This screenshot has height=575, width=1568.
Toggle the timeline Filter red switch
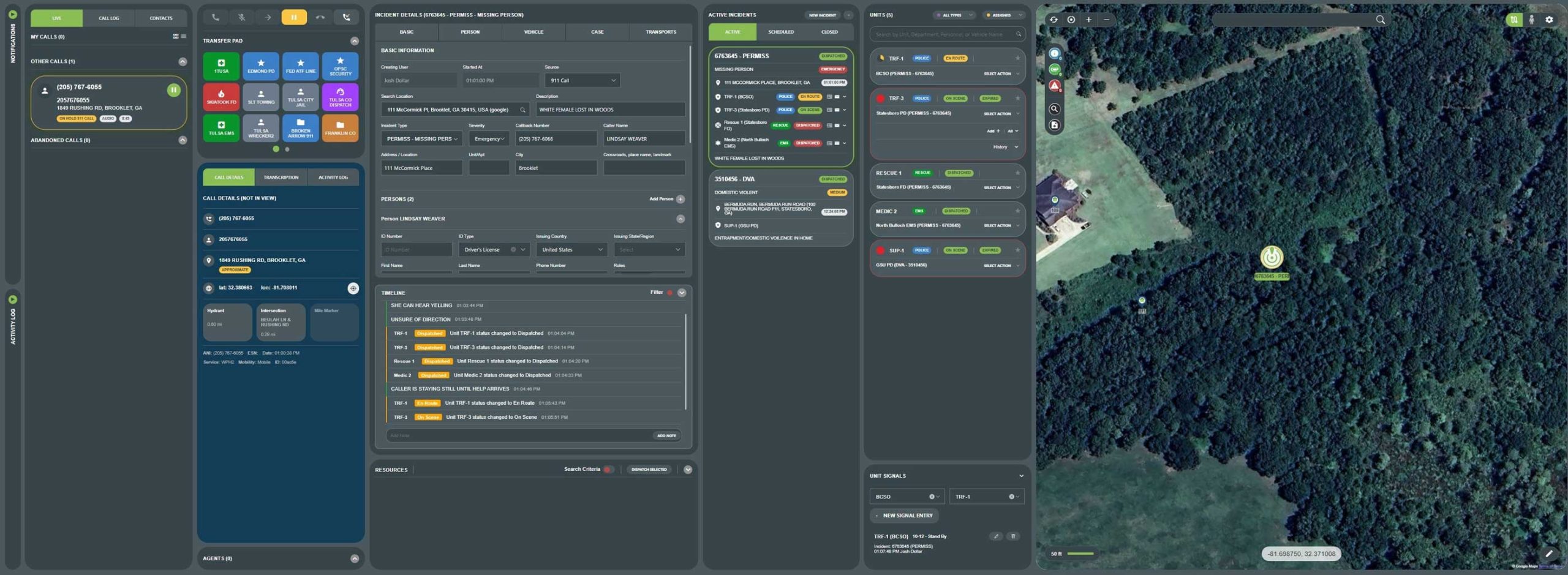coord(669,293)
